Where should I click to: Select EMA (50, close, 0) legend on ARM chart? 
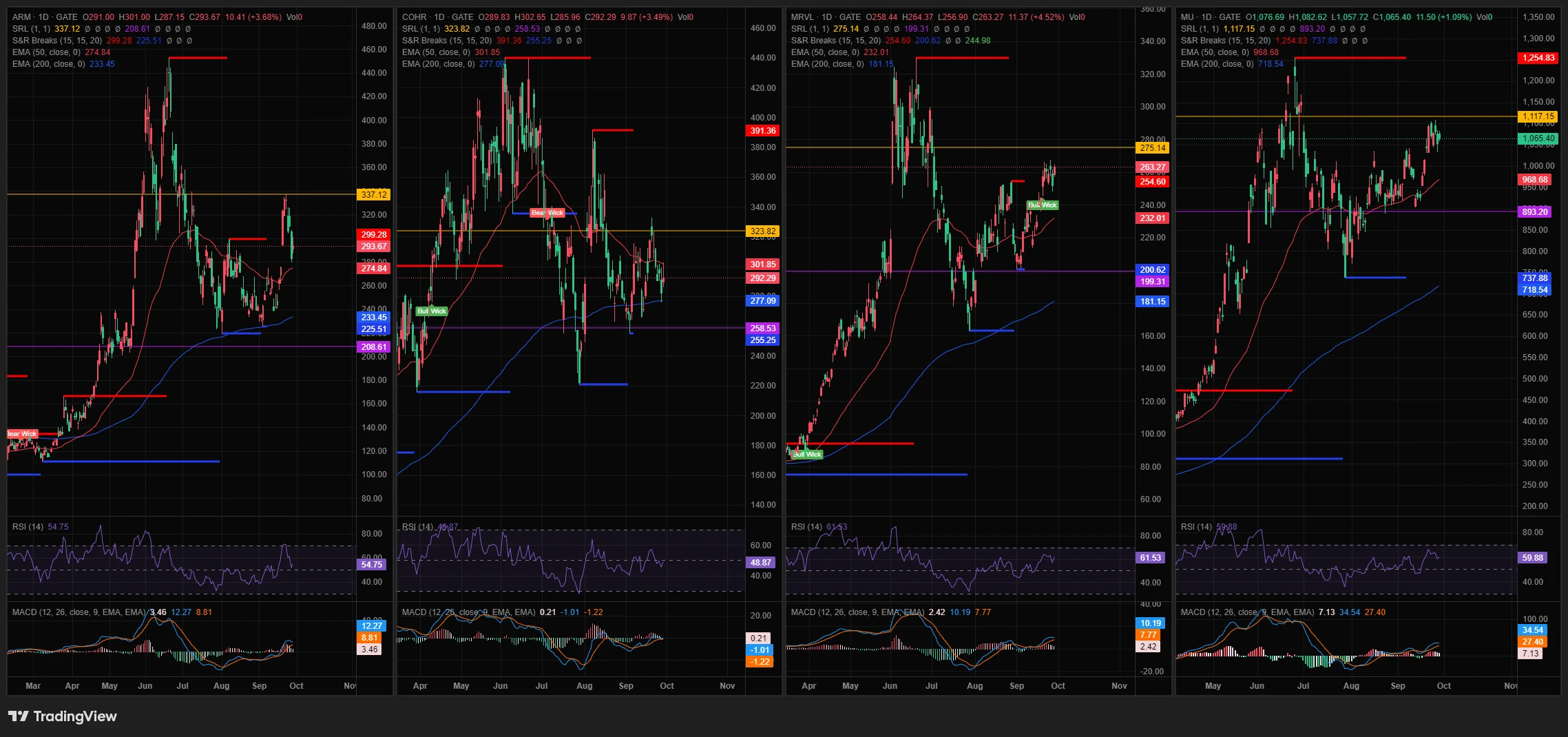click(46, 52)
